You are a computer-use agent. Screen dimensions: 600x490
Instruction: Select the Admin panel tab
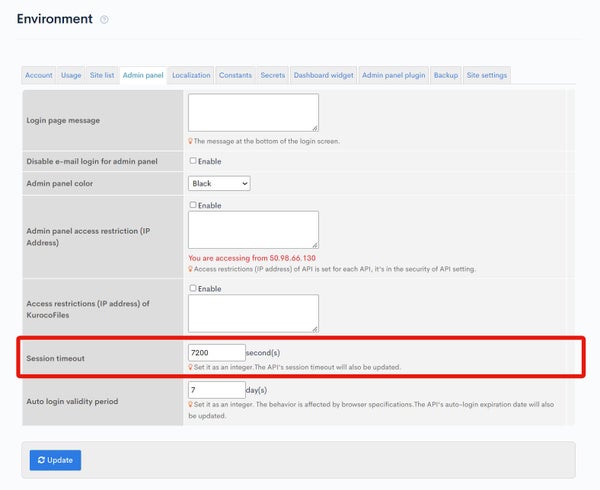pos(143,75)
